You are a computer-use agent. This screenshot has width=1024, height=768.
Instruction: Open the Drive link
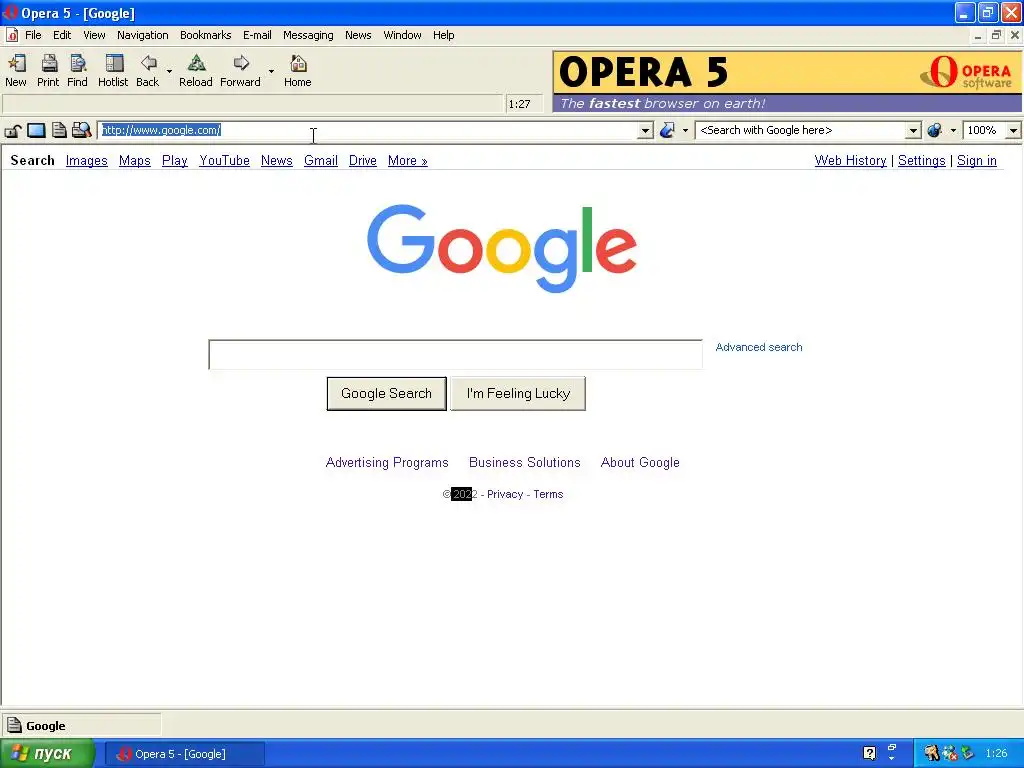[362, 161]
